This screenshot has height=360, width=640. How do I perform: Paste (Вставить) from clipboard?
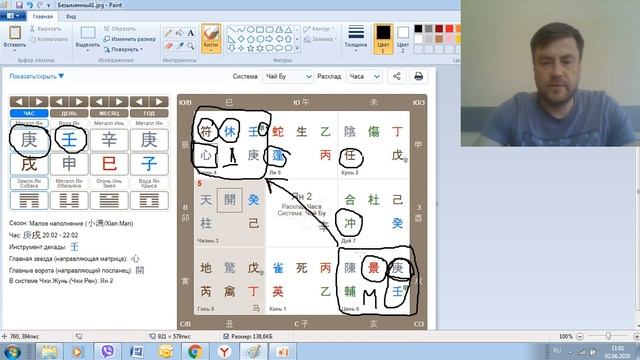tap(15, 38)
